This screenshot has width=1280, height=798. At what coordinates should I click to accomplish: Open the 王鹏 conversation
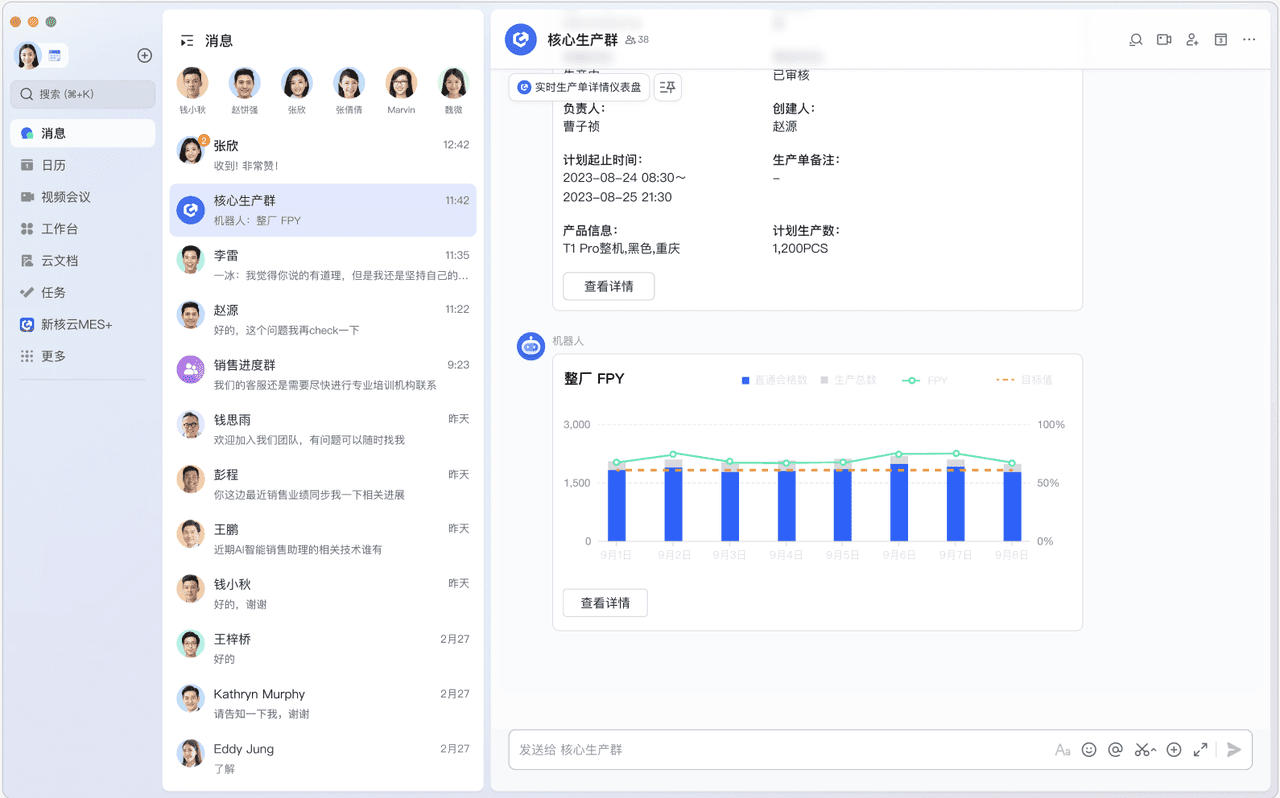tap(323, 539)
